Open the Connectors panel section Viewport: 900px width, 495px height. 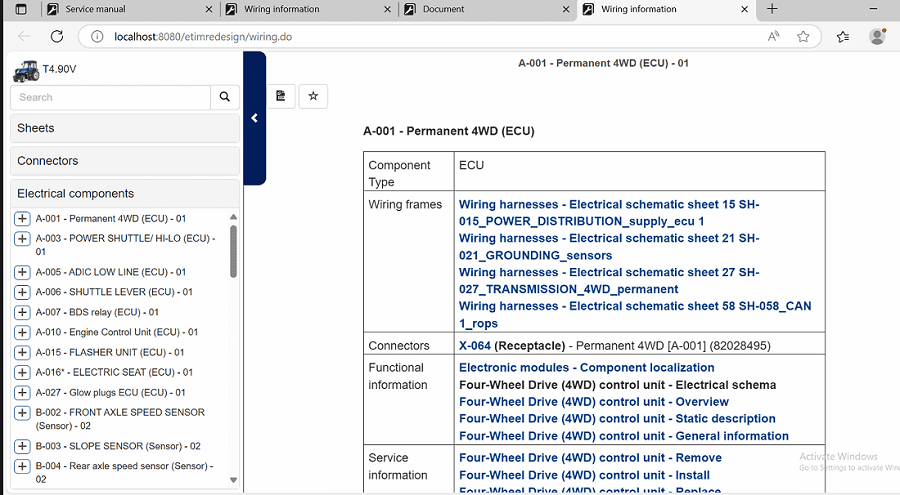pyautogui.click(x=125, y=161)
